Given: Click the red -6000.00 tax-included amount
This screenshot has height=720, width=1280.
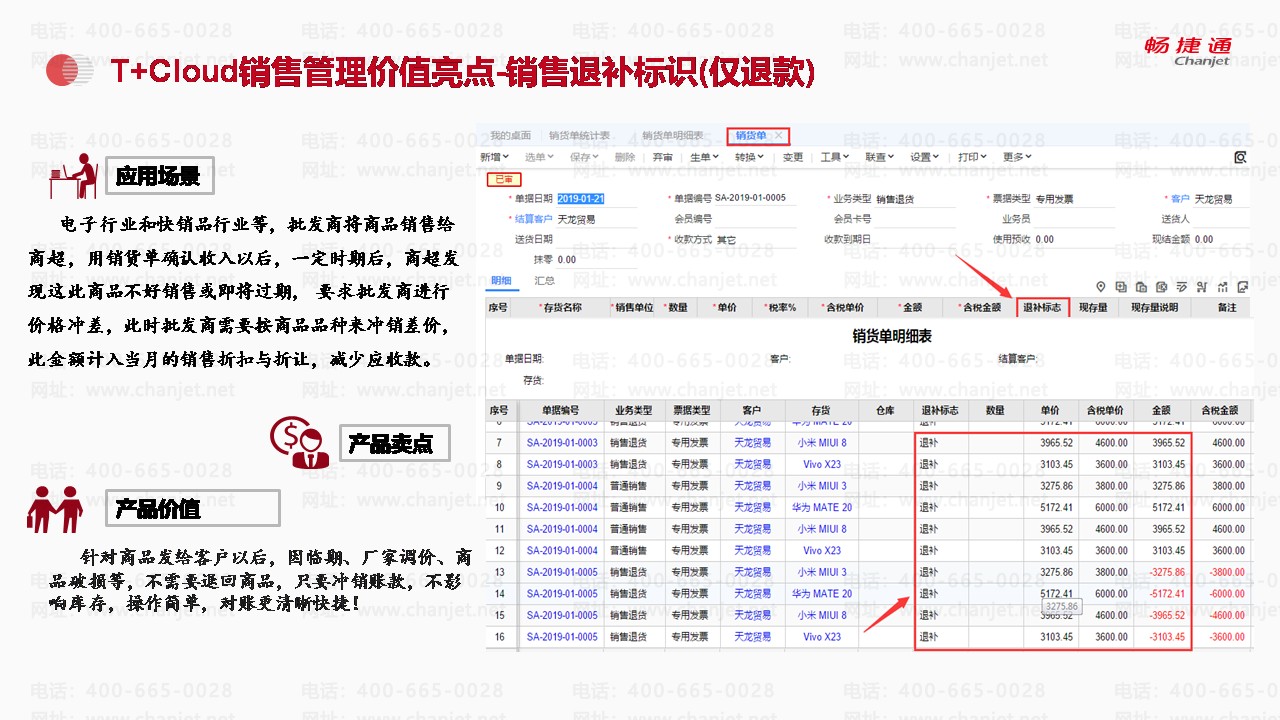Looking at the screenshot, I should [1227, 594].
